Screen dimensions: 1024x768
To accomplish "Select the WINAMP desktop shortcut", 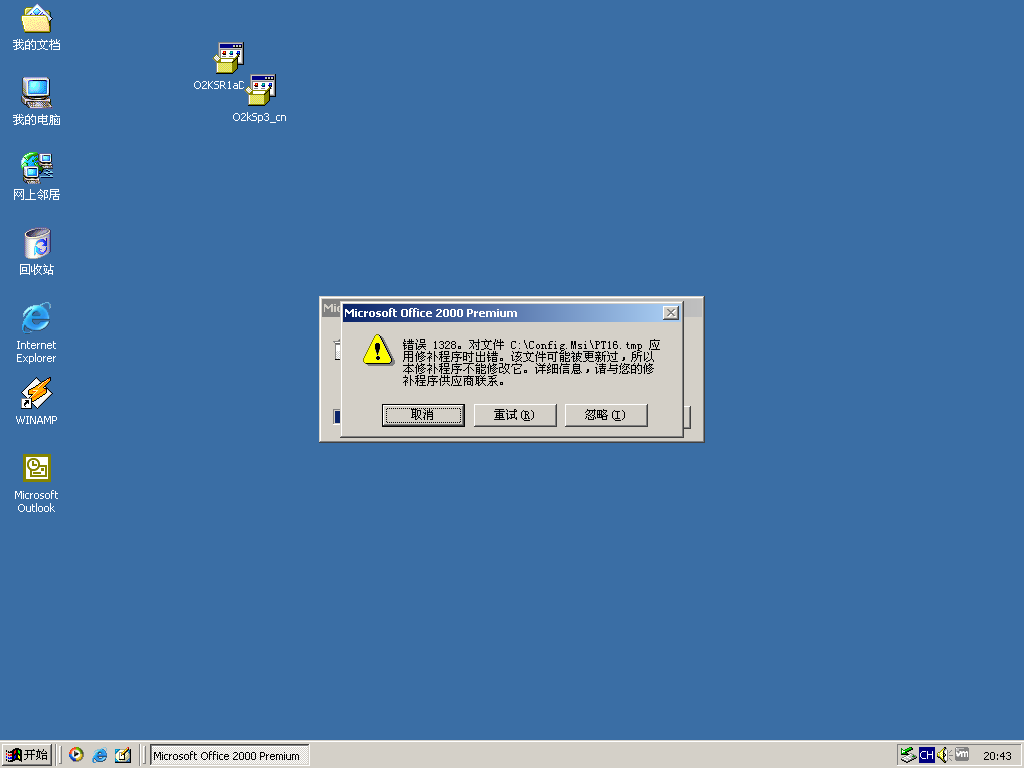I will [x=37, y=394].
